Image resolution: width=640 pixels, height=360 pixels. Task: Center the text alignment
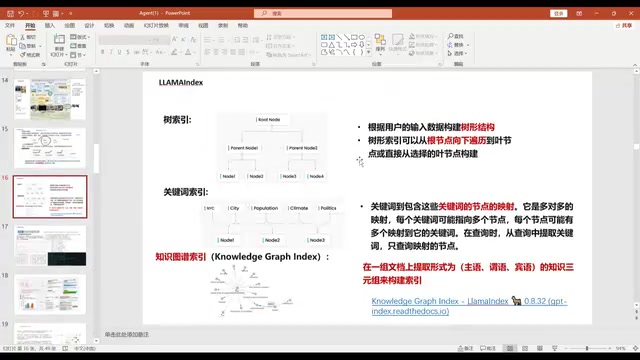(216, 52)
